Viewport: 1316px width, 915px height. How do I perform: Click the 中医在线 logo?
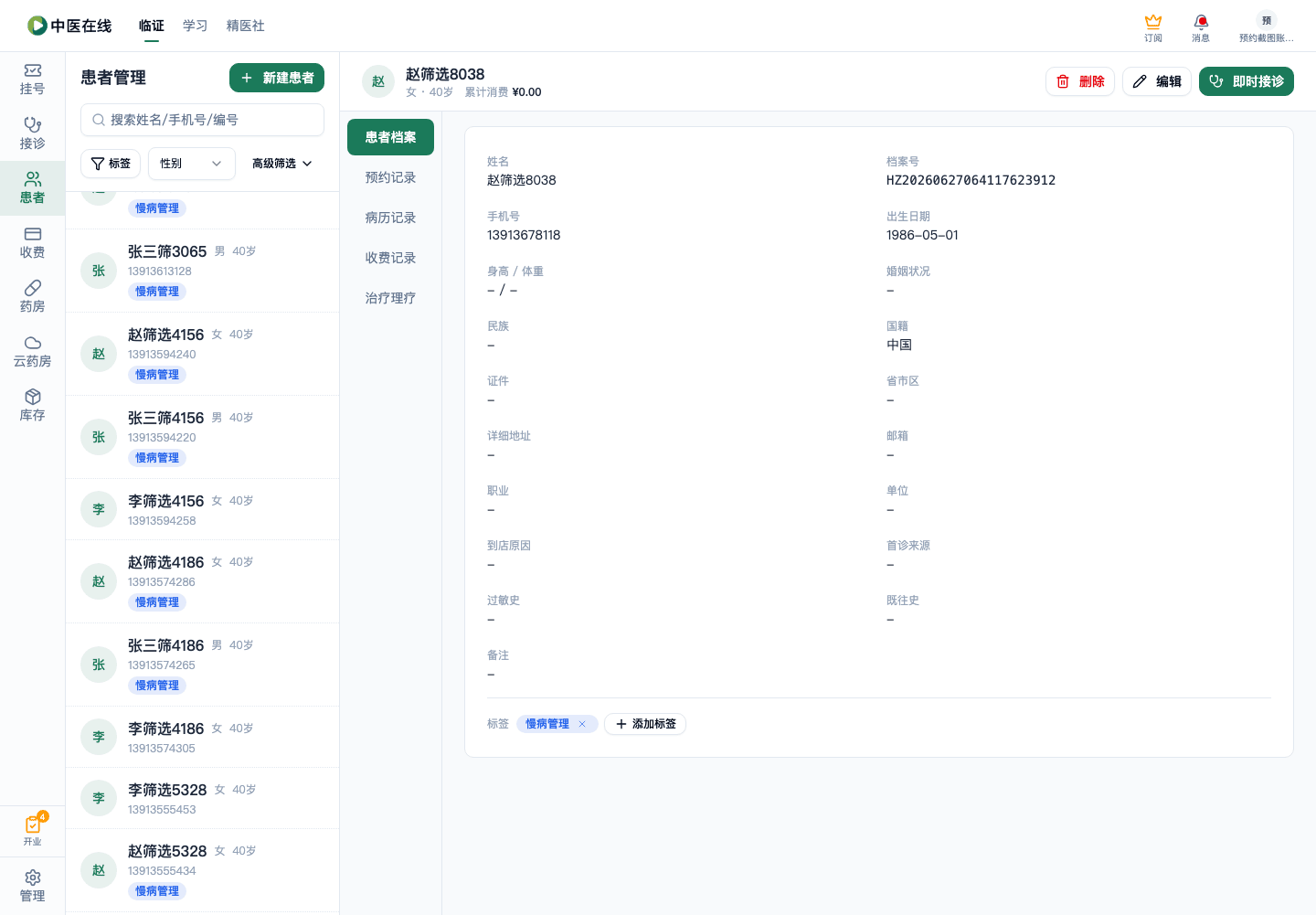coord(69,26)
